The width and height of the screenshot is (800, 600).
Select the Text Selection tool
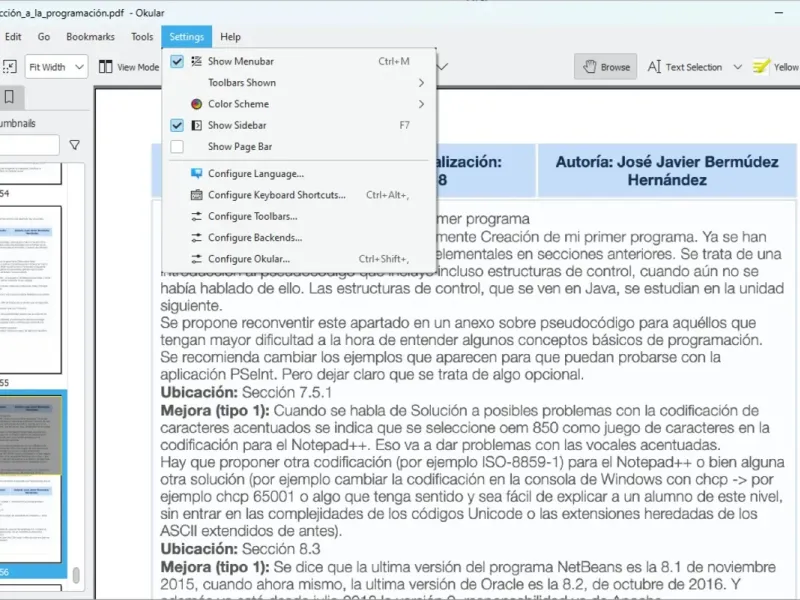coord(684,67)
